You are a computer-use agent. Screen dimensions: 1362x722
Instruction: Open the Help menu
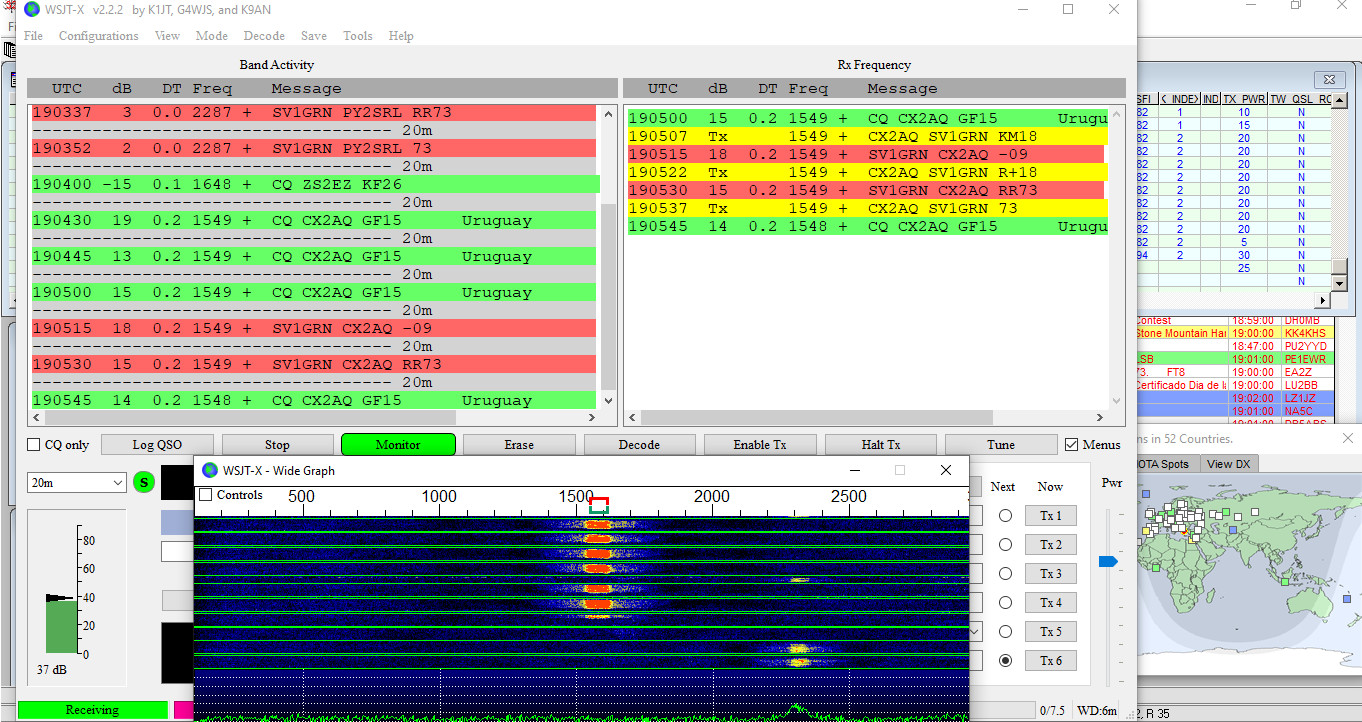[401, 36]
